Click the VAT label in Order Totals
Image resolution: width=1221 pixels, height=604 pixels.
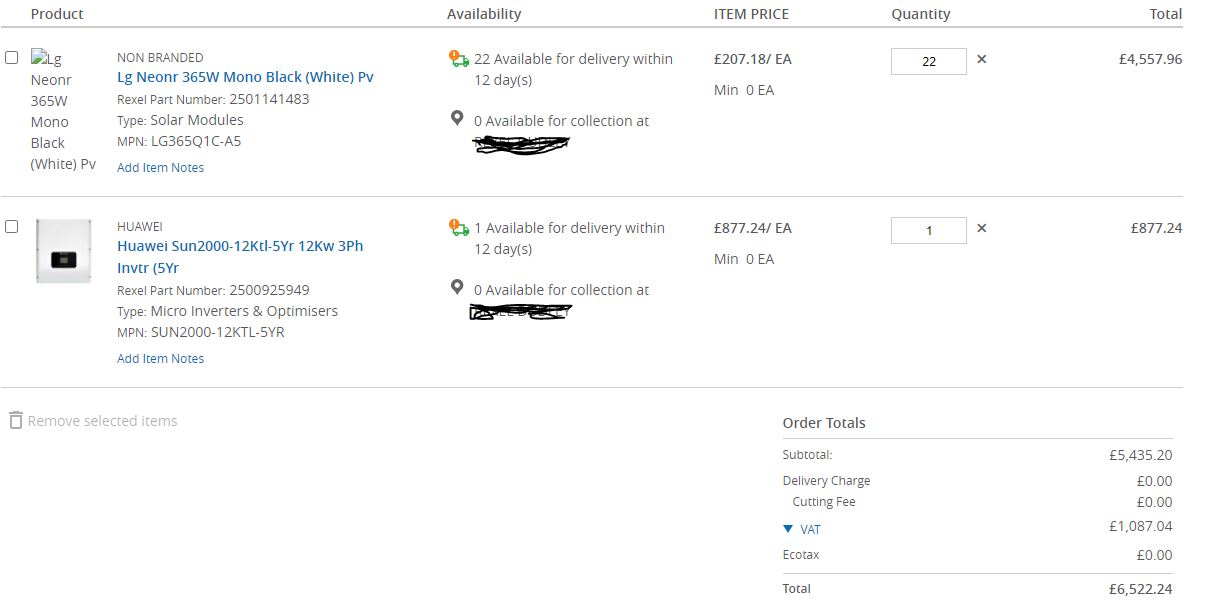pyautogui.click(x=810, y=529)
